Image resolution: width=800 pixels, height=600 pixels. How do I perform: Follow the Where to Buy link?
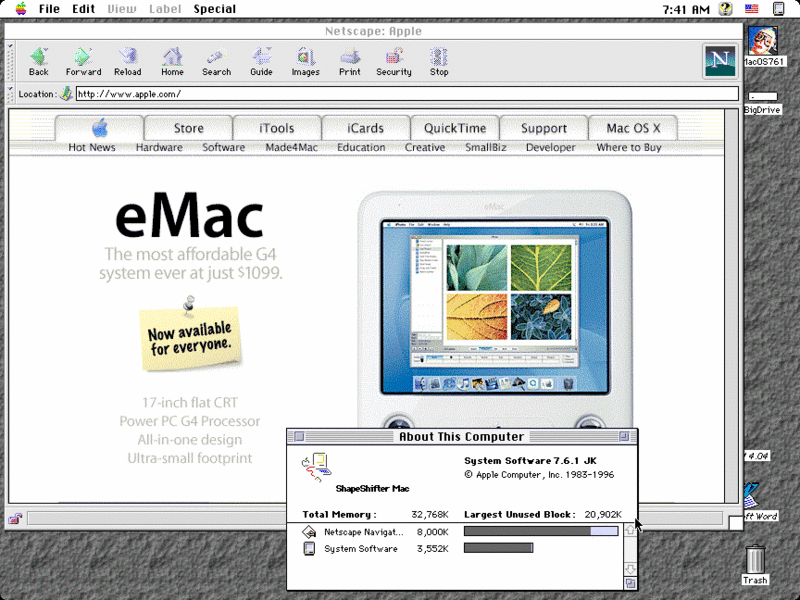coord(629,147)
